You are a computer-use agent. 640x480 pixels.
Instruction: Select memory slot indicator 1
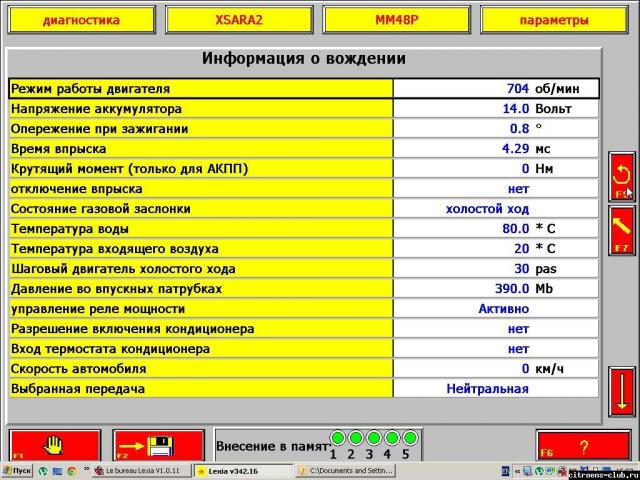(338, 438)
